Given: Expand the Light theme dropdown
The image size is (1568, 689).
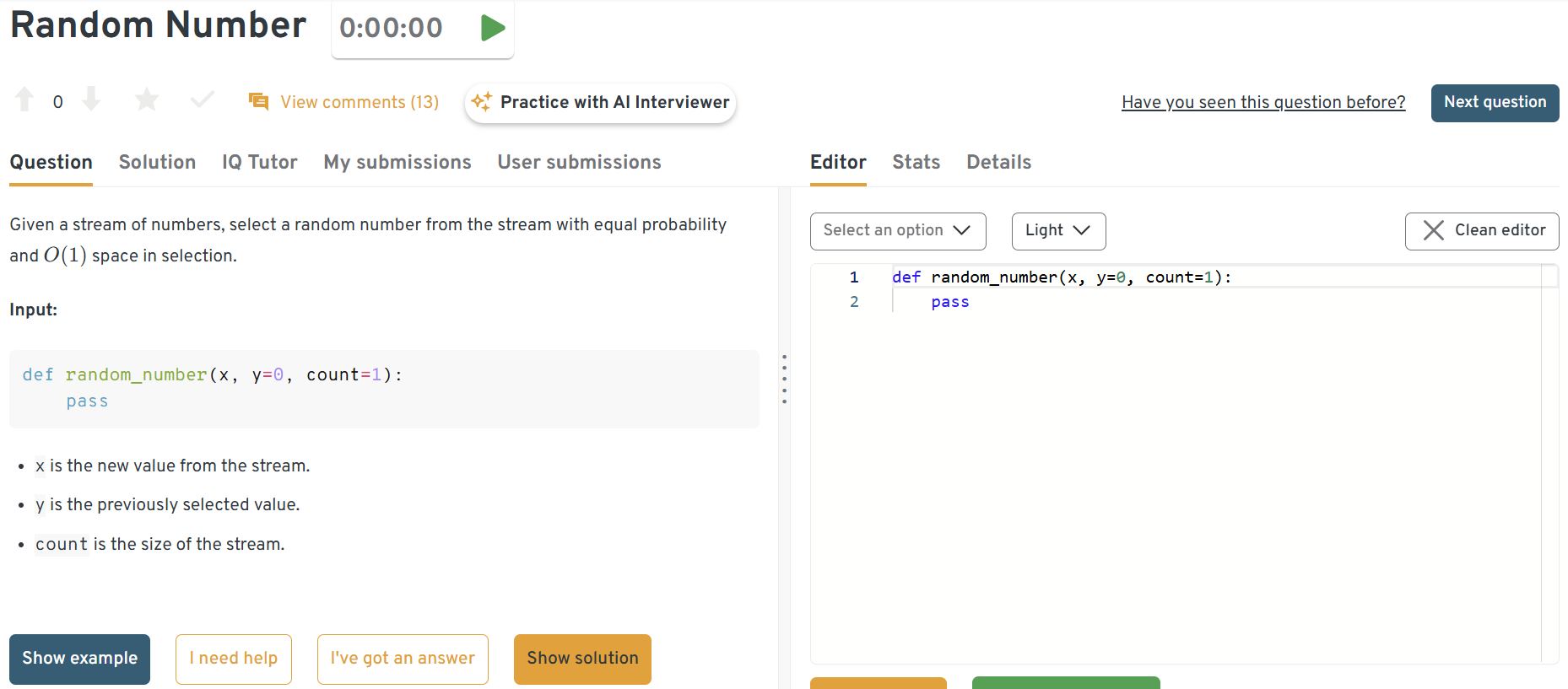Looking at the screenshot, I should 1058,231.
